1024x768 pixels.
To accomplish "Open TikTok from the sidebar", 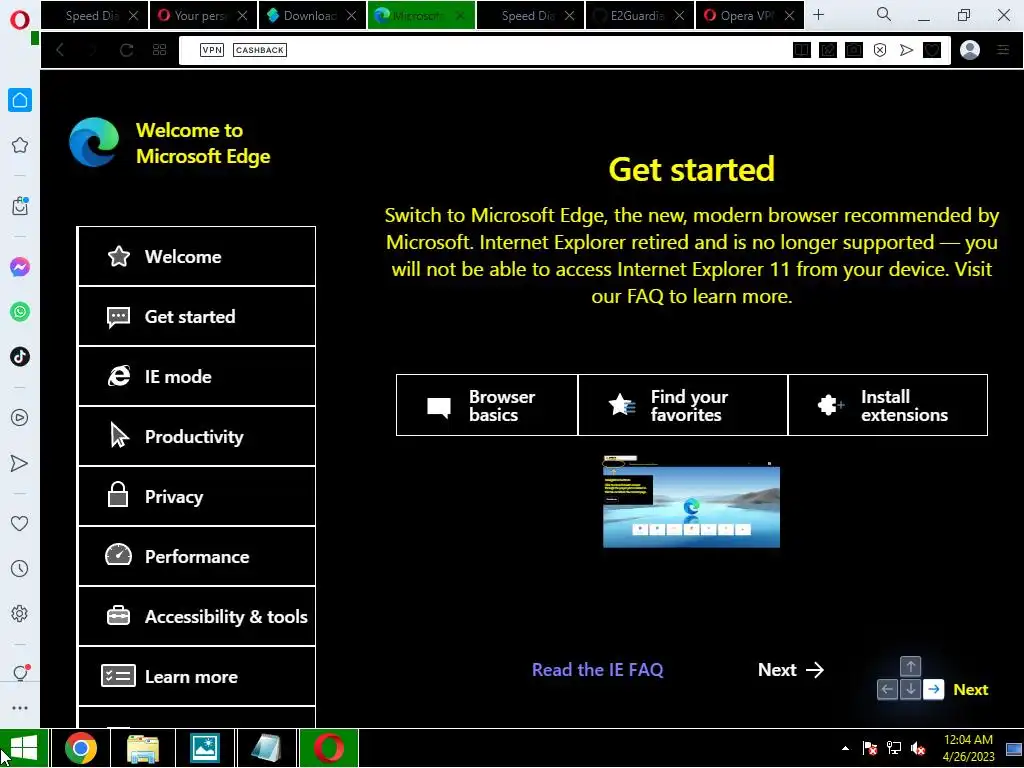I will 20,357.
